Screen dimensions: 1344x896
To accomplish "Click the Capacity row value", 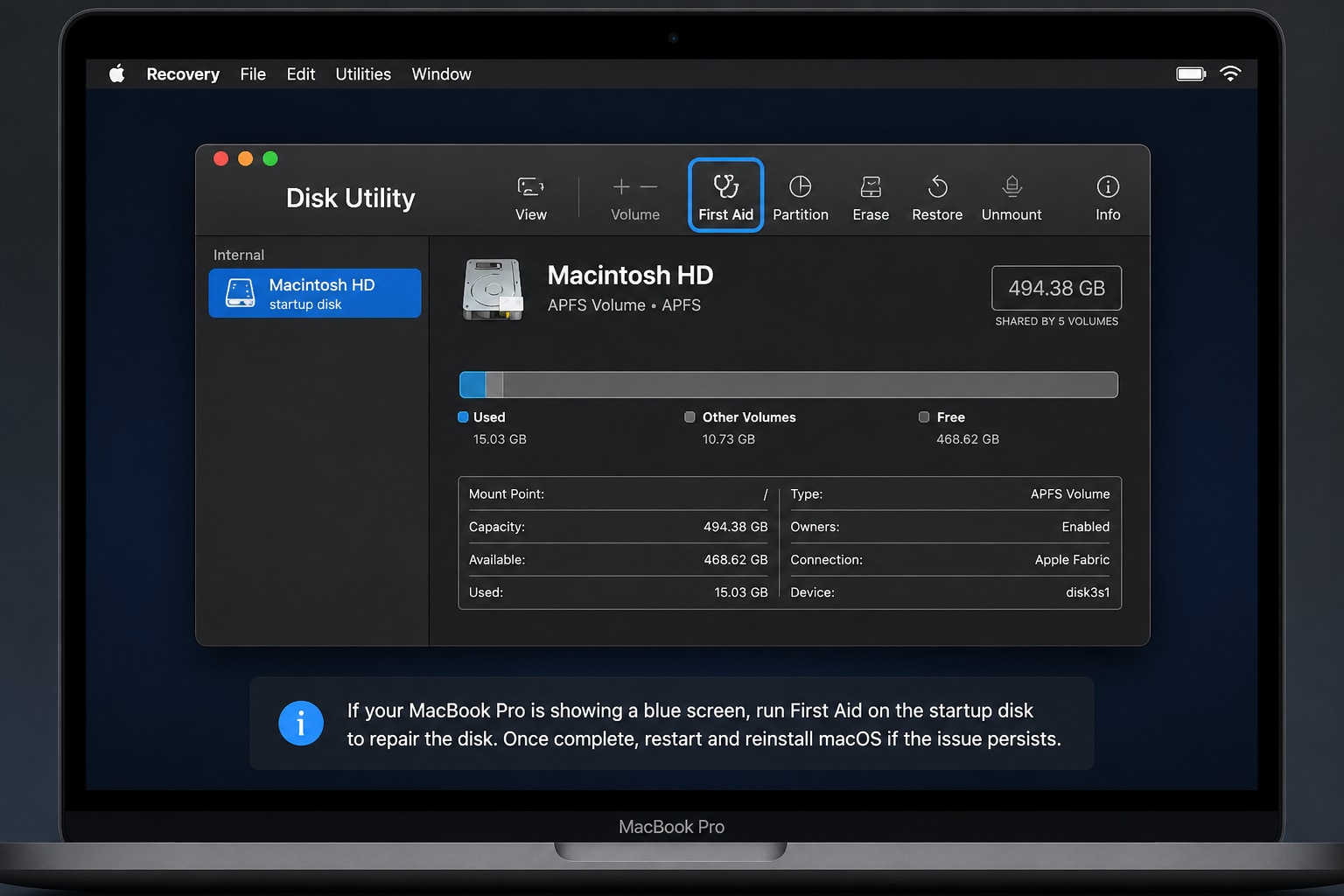I will 735,527.
